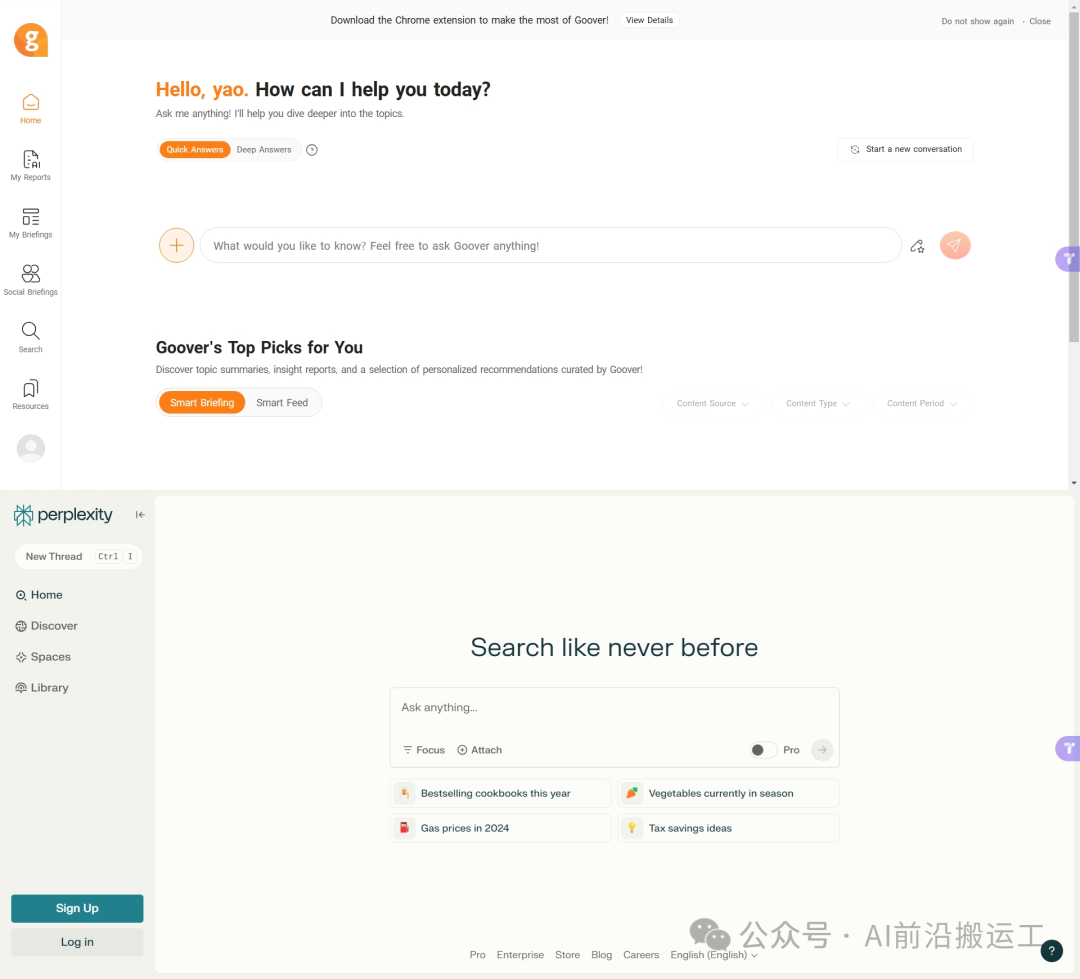Image resolution: width=1080 pixels, height=979 pixels.
Task: Click the Perplexity Ask anything field
Action: tap(614, 708)
